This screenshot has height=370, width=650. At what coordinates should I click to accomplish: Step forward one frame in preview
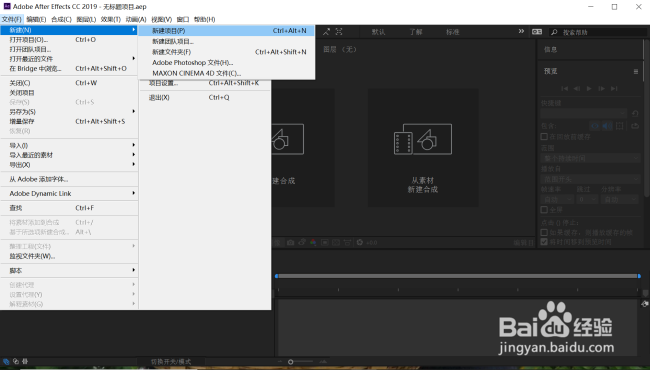click(601, 89)
